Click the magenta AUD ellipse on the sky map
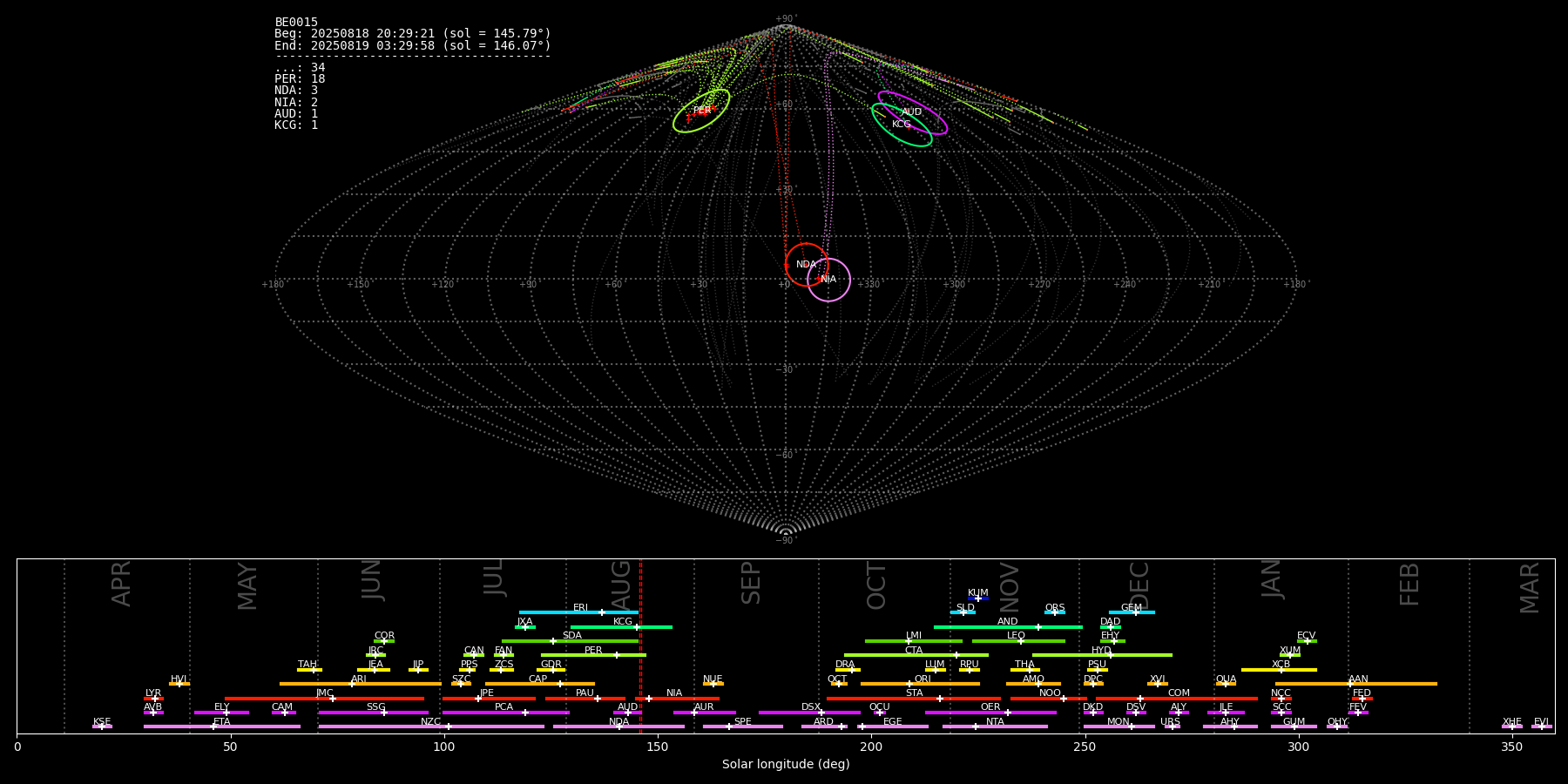The image size is (1568, 784). 912,112
